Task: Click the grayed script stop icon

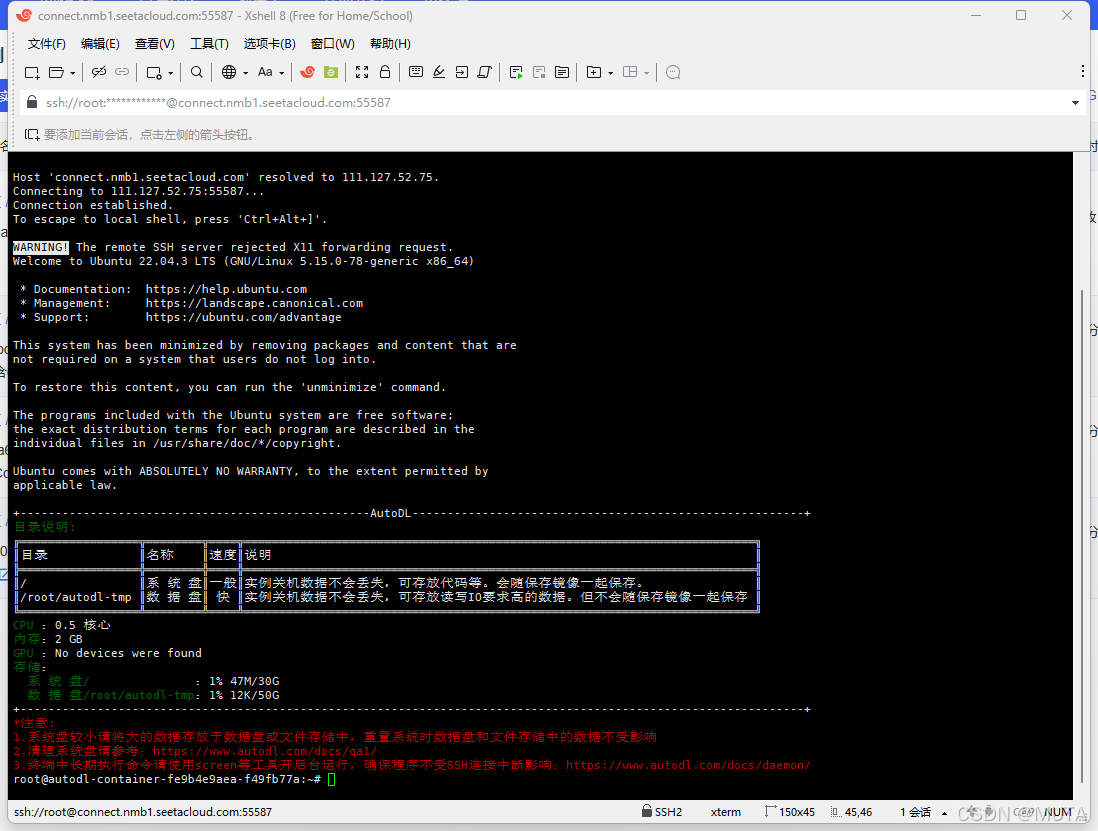Action: click(x=538, y=72)
